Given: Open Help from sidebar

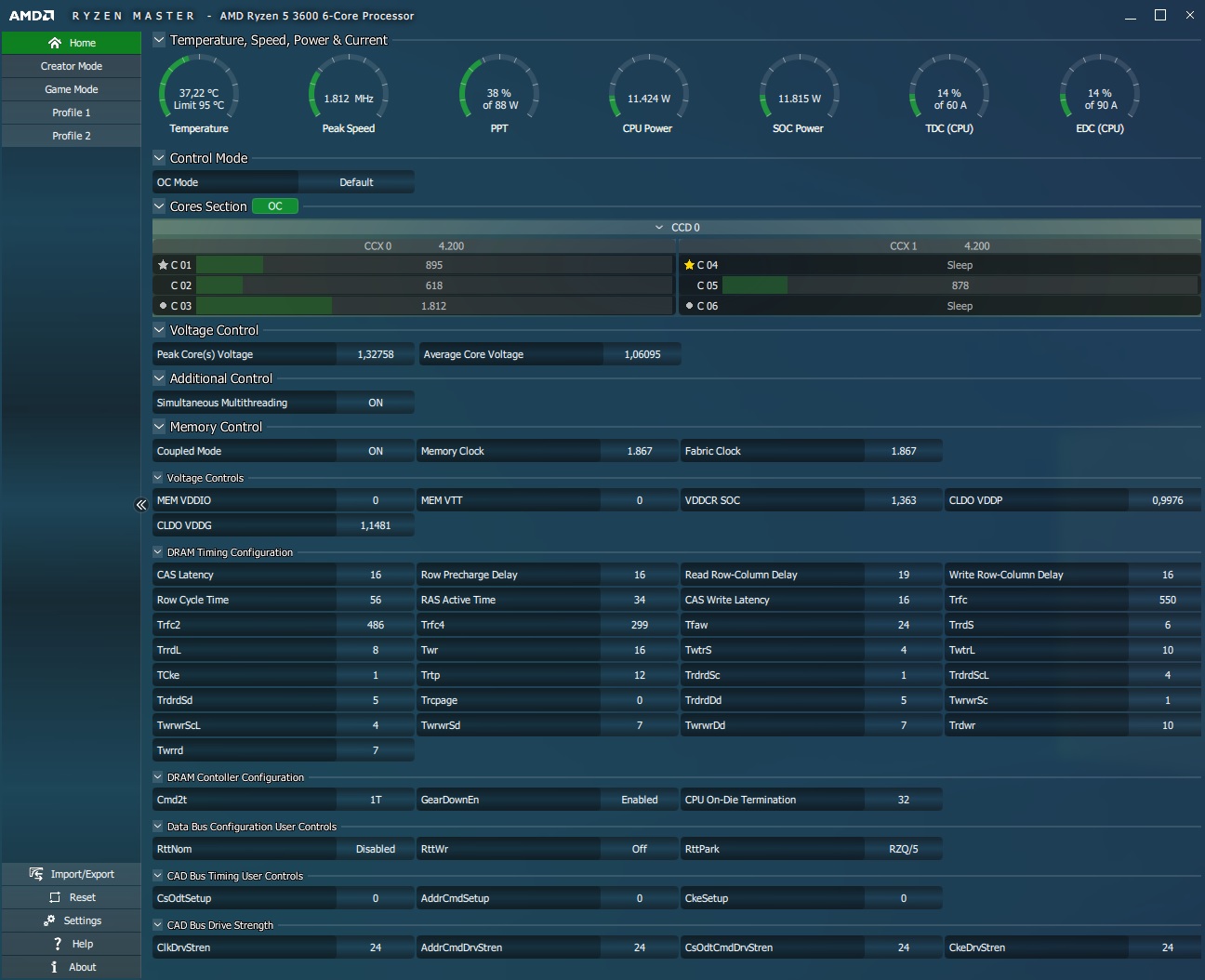Looking at the screenshot, I should tap(72, 944).
